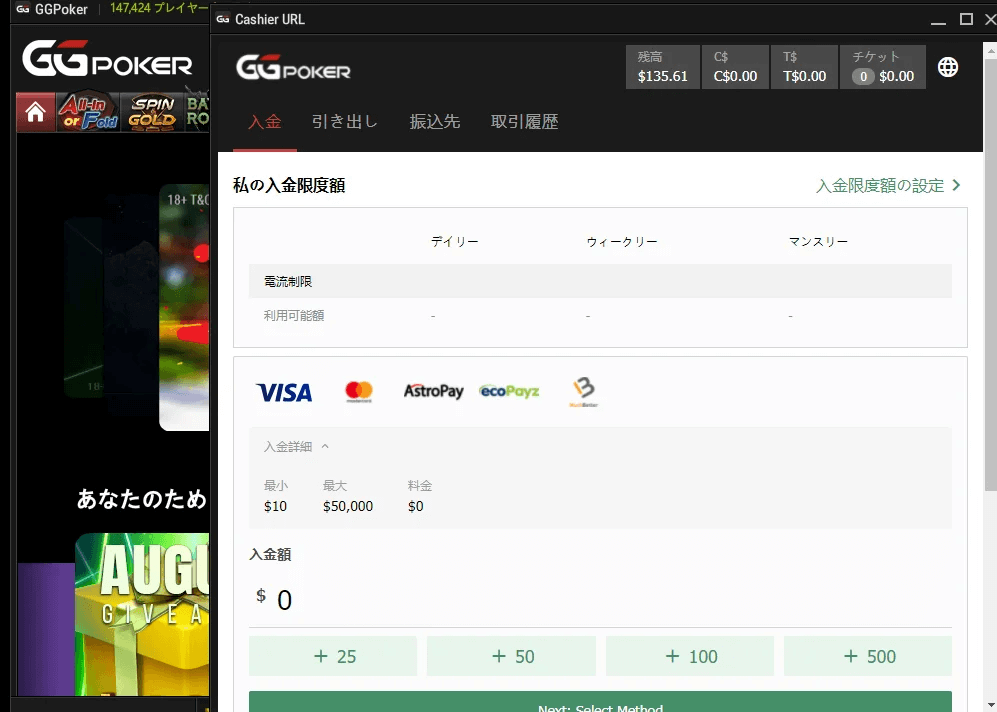Open 入金限度額の設定 link
The image size is (997, 712).
(888, 186)
